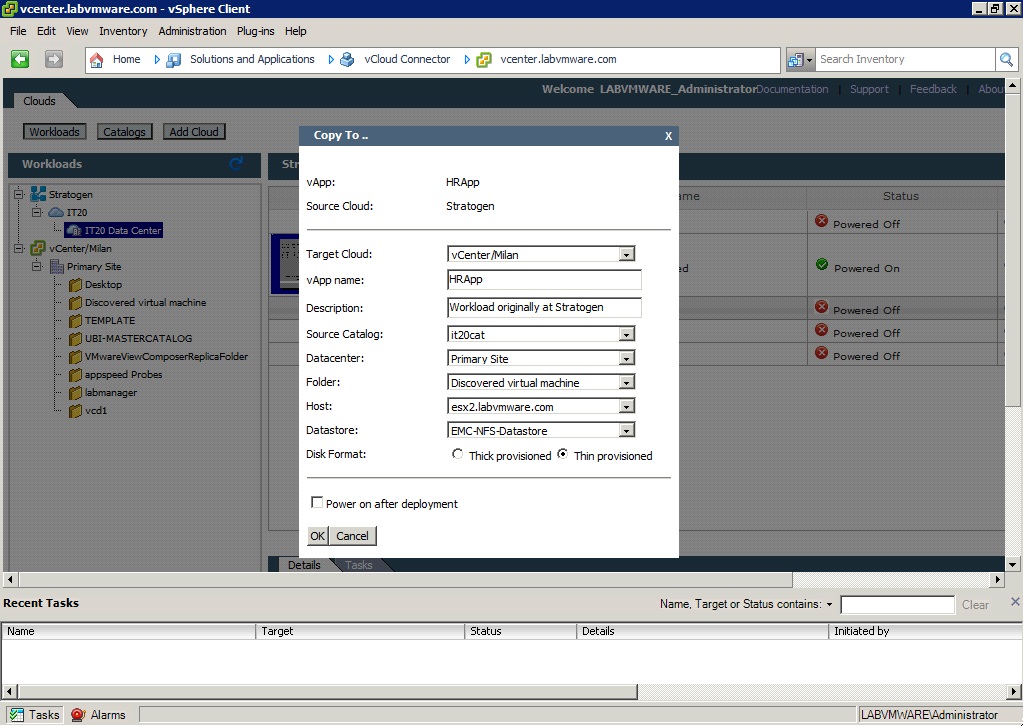Open the Support link
The width and height of the screenshot is (1023, 726).
pos(869,89)
